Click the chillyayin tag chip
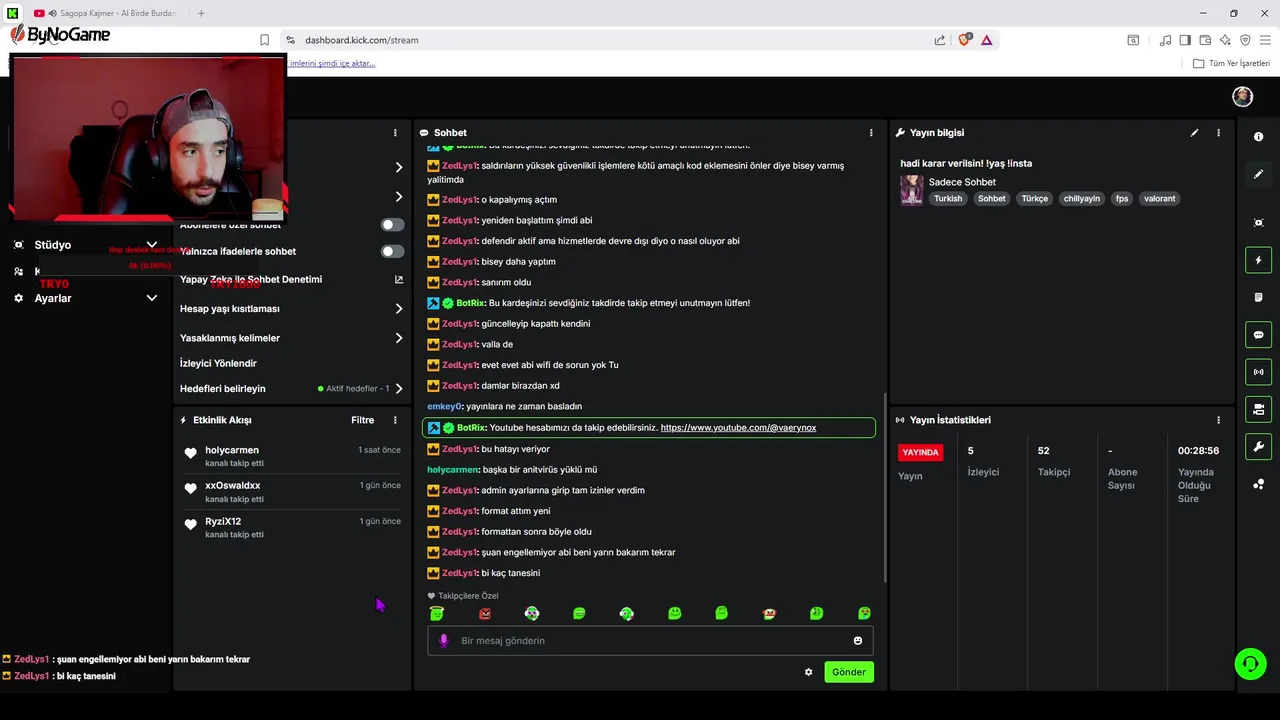 coord(1082,198)
